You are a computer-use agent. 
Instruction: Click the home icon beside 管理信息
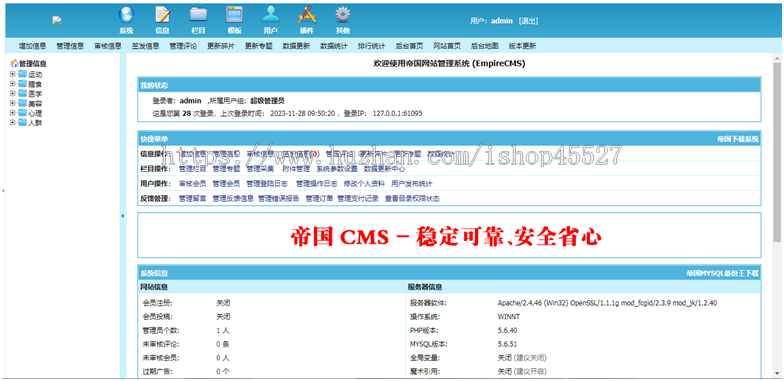(14, 64)
